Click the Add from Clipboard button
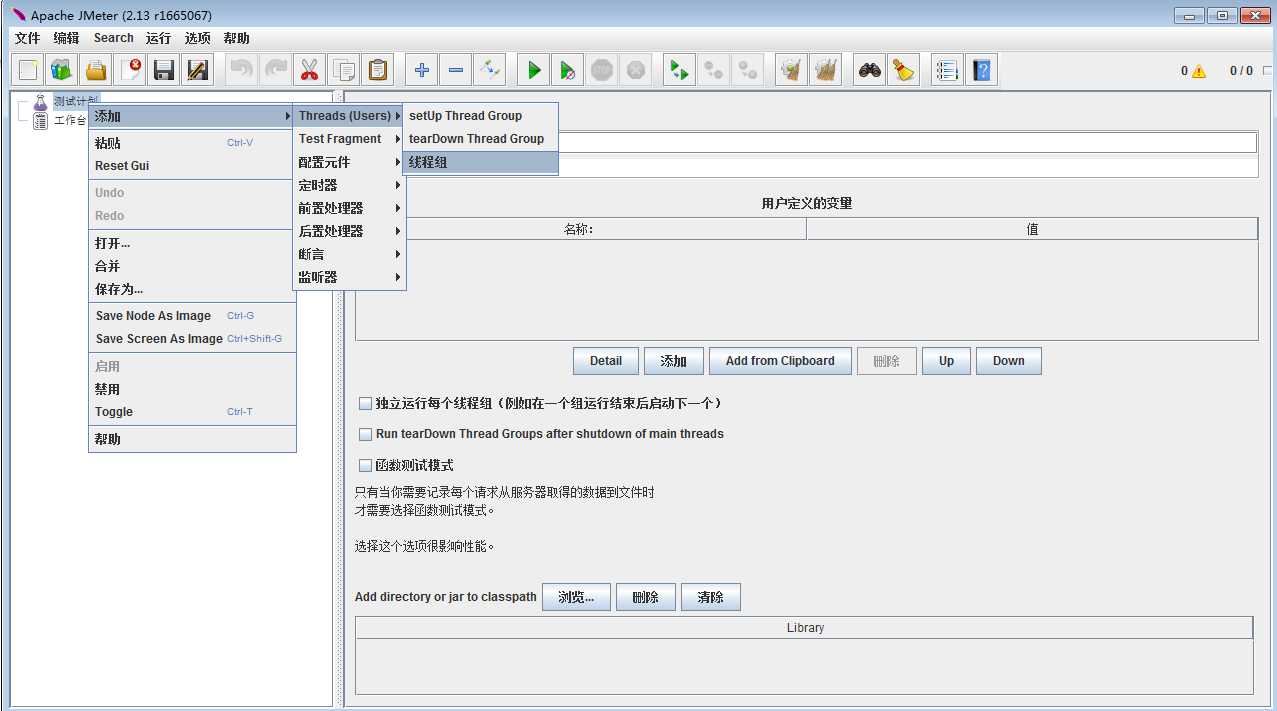The image size is (1277, 711). 780,361
